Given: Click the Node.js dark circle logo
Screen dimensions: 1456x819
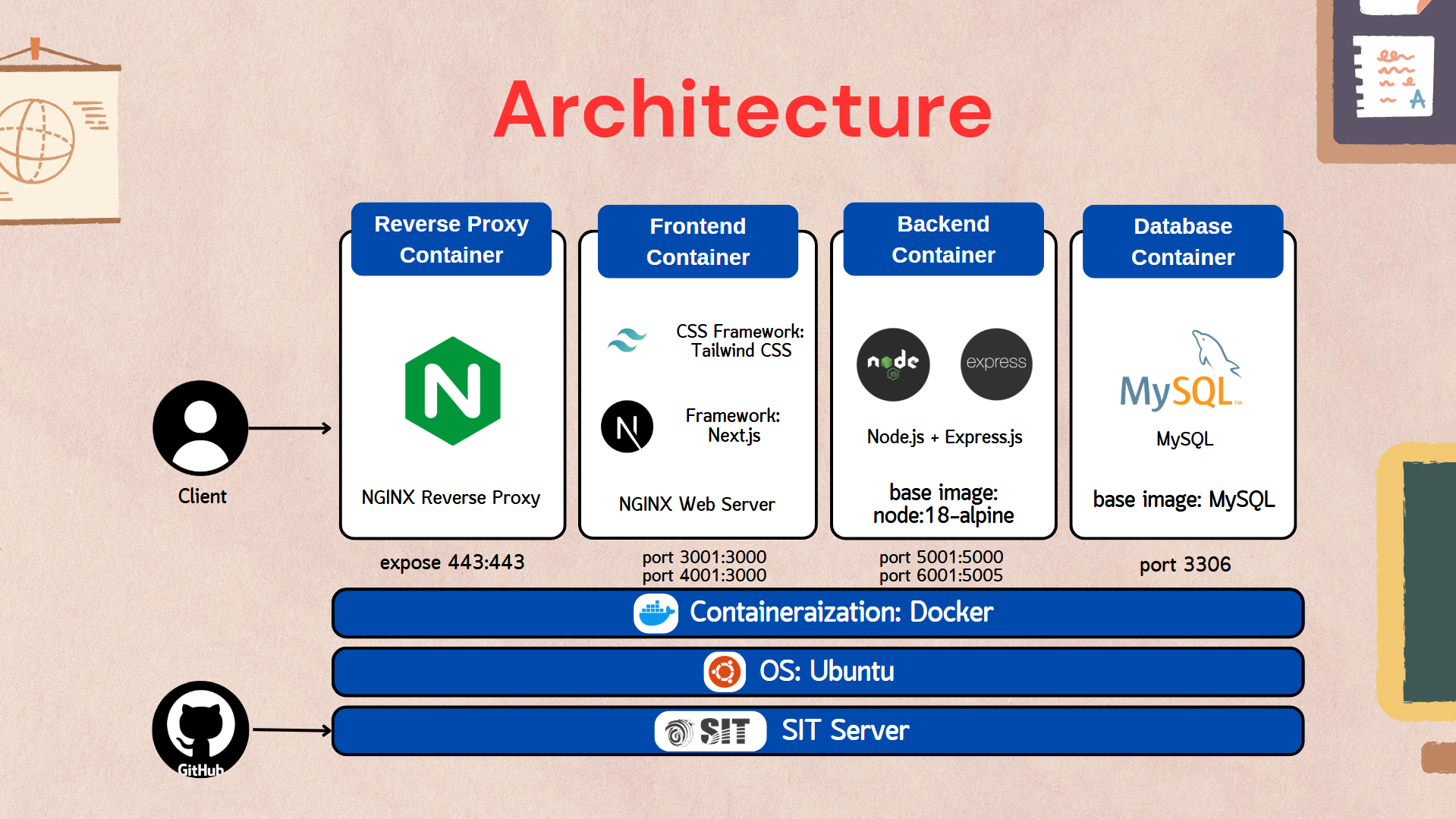Looking at the screenshot, I should 893,364.
